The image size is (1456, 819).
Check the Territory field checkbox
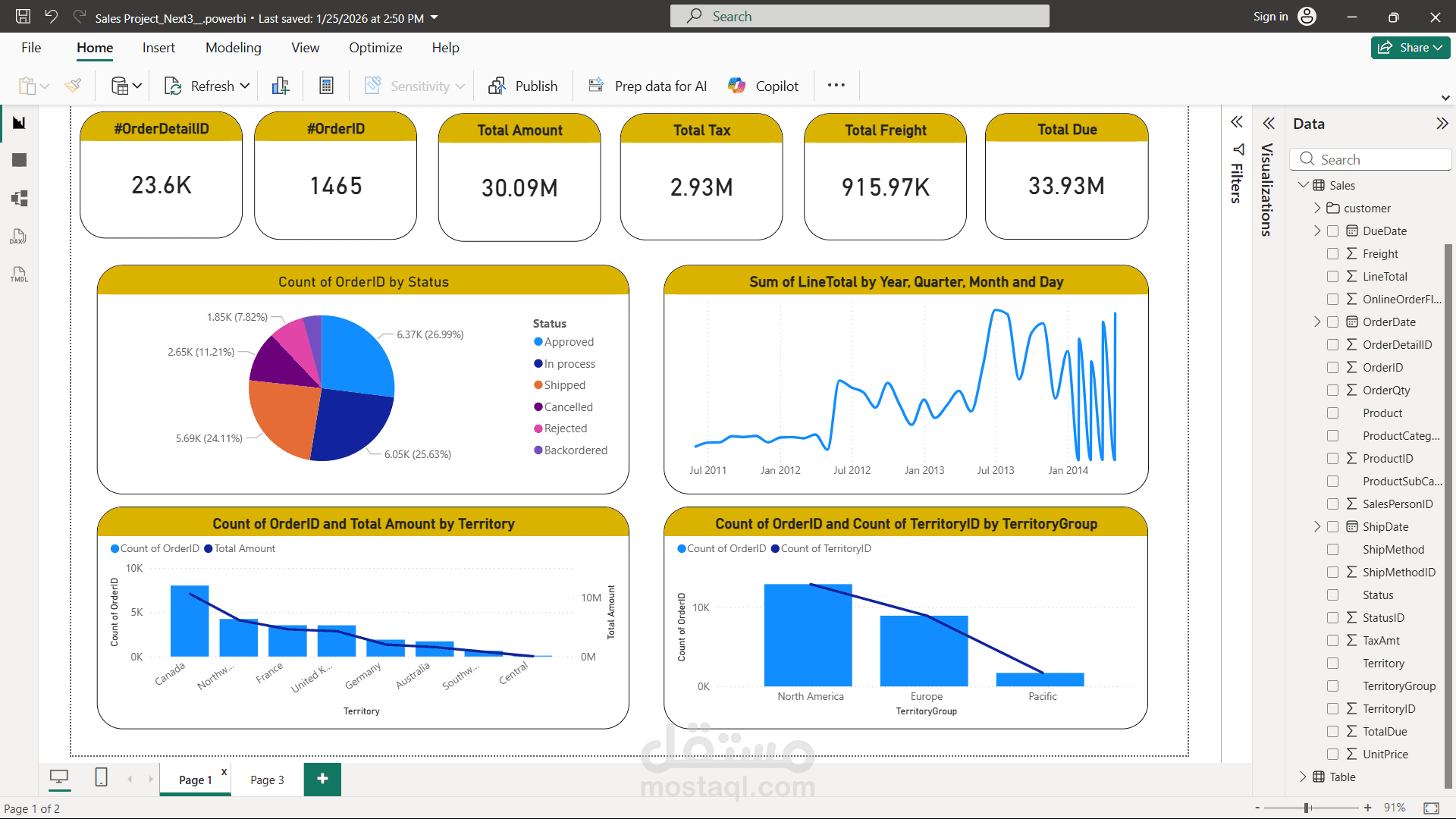[x=1333, y=663]
